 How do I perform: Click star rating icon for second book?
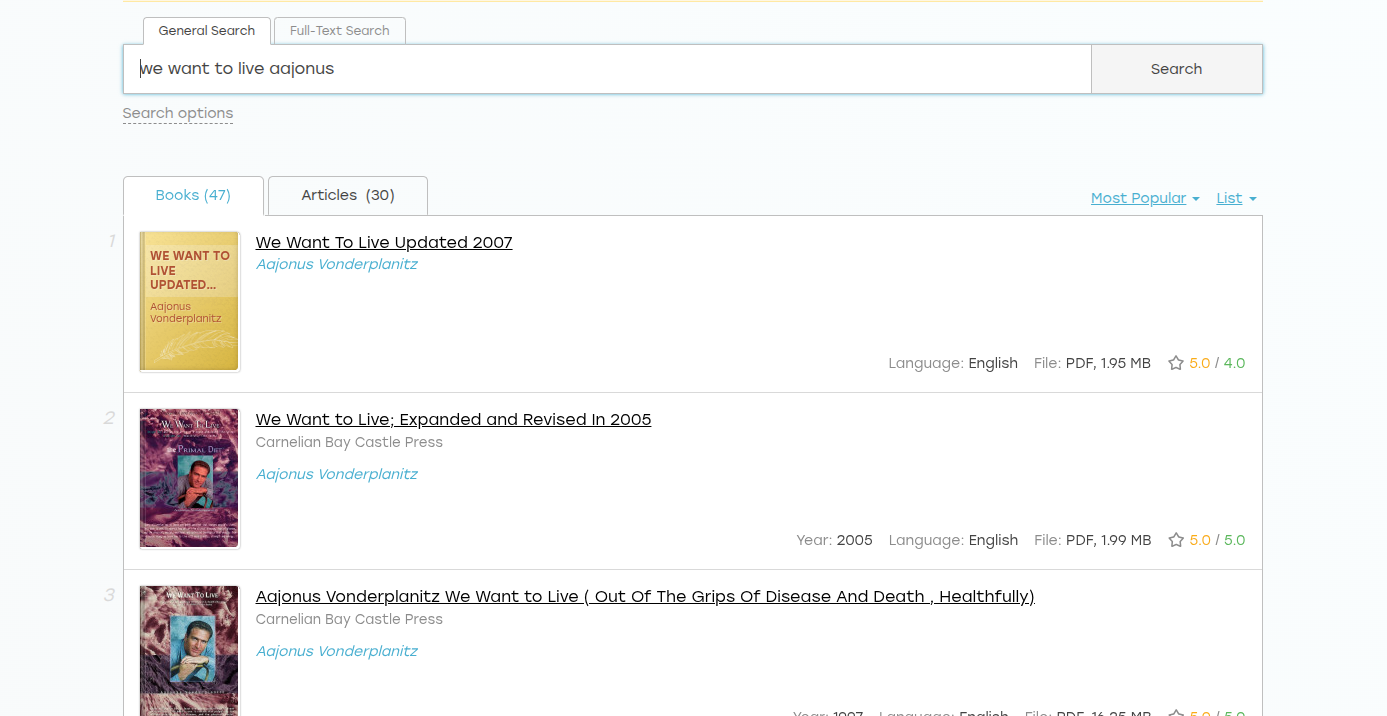[1176, 540]
